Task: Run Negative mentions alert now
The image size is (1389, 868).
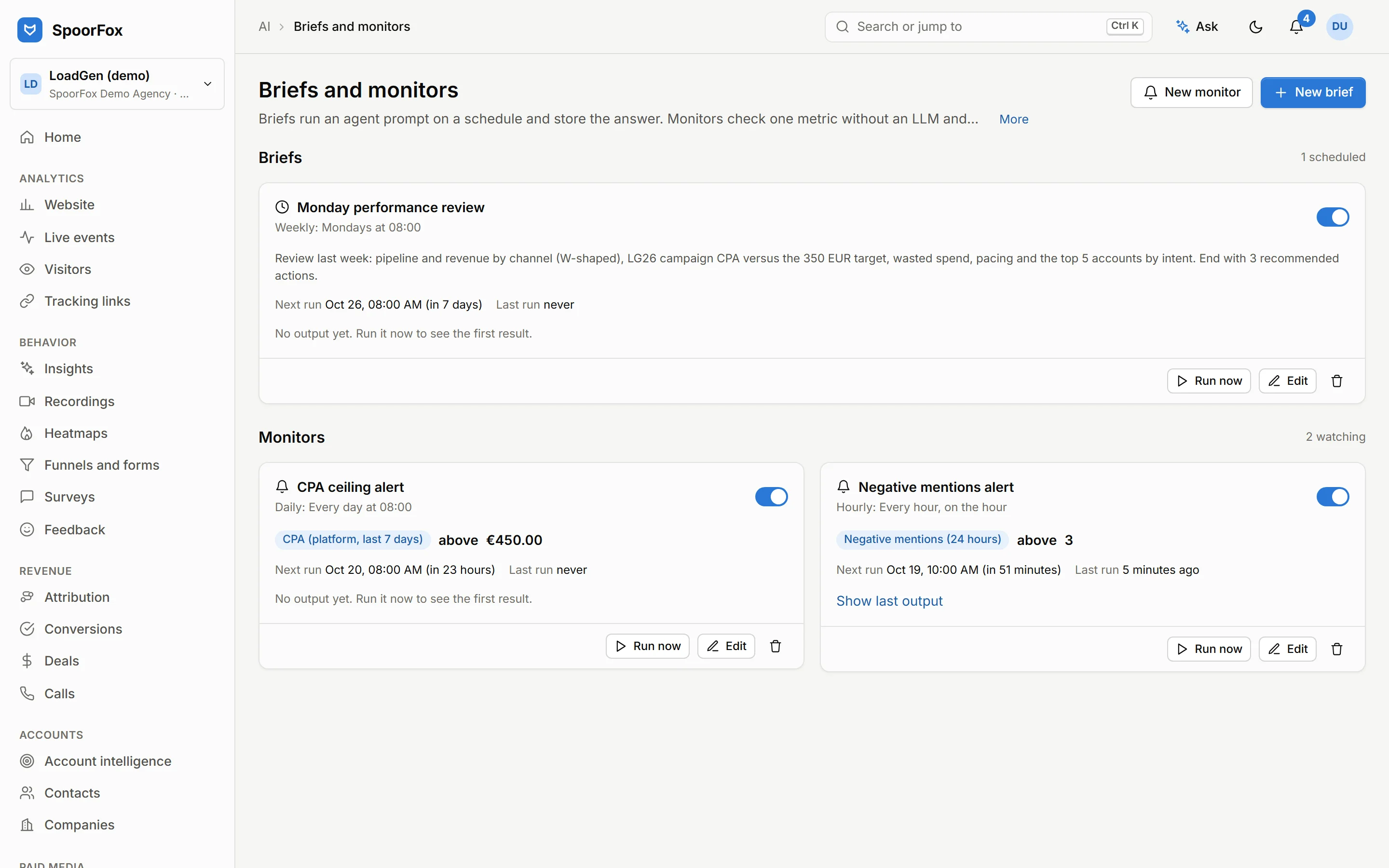Action: 1208,649
